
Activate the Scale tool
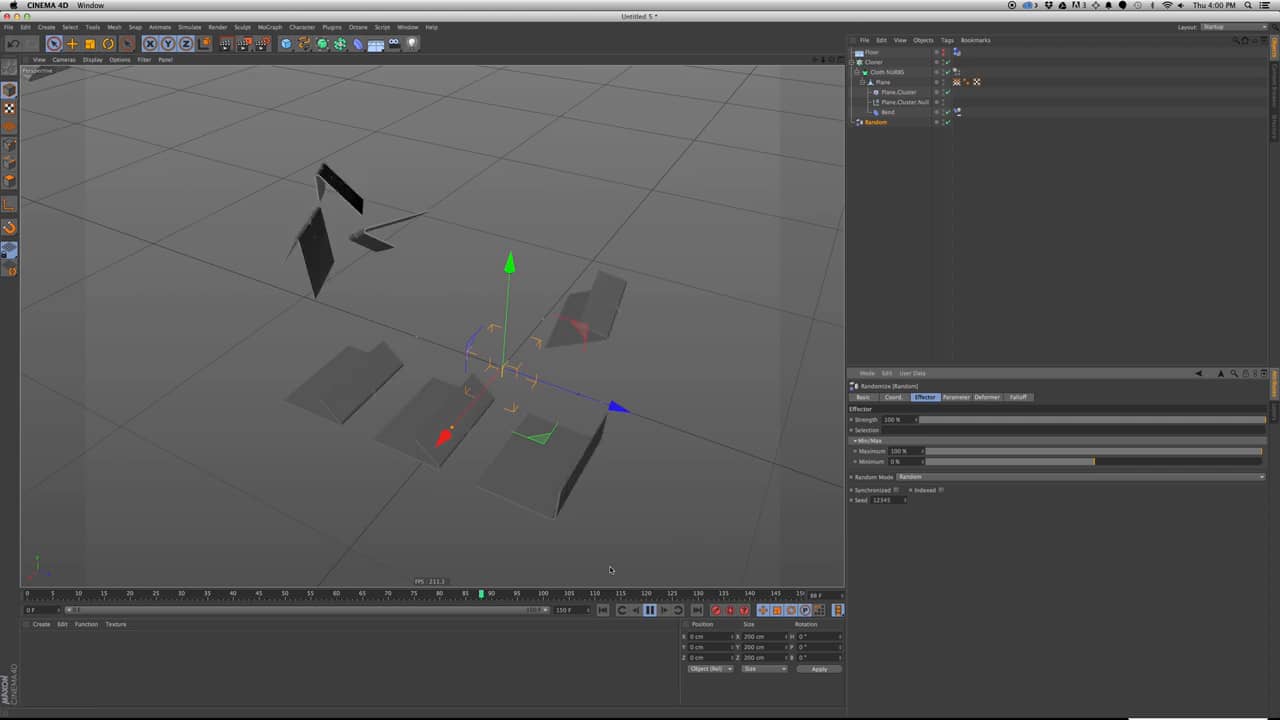[x=90, y=44]
